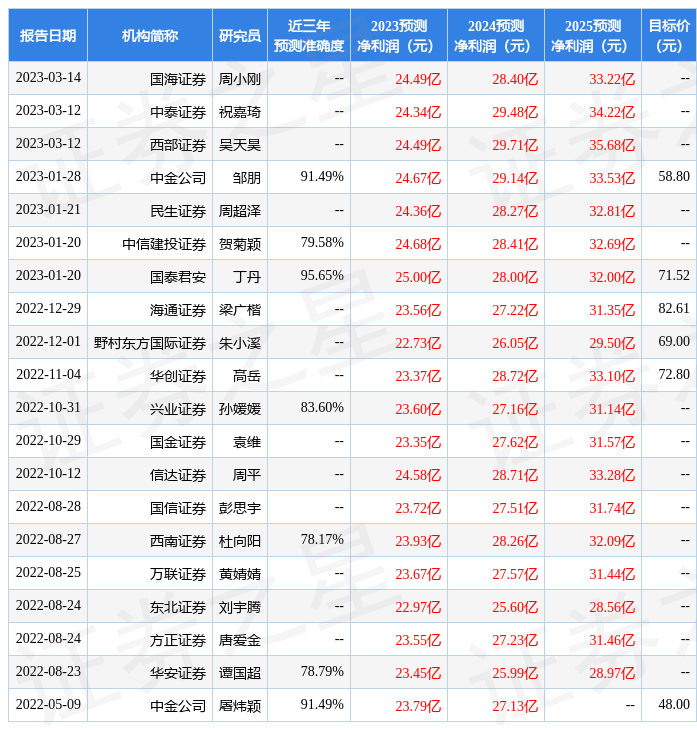Click the 2024预测净利润 column header
This screenshot has width=697, height=730.
click(x=496, y=35)
